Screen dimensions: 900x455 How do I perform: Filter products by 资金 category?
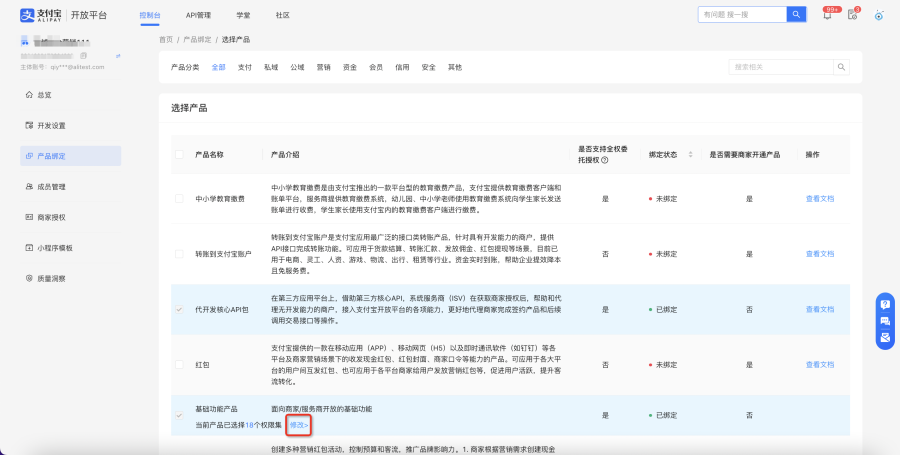point(350,67)
